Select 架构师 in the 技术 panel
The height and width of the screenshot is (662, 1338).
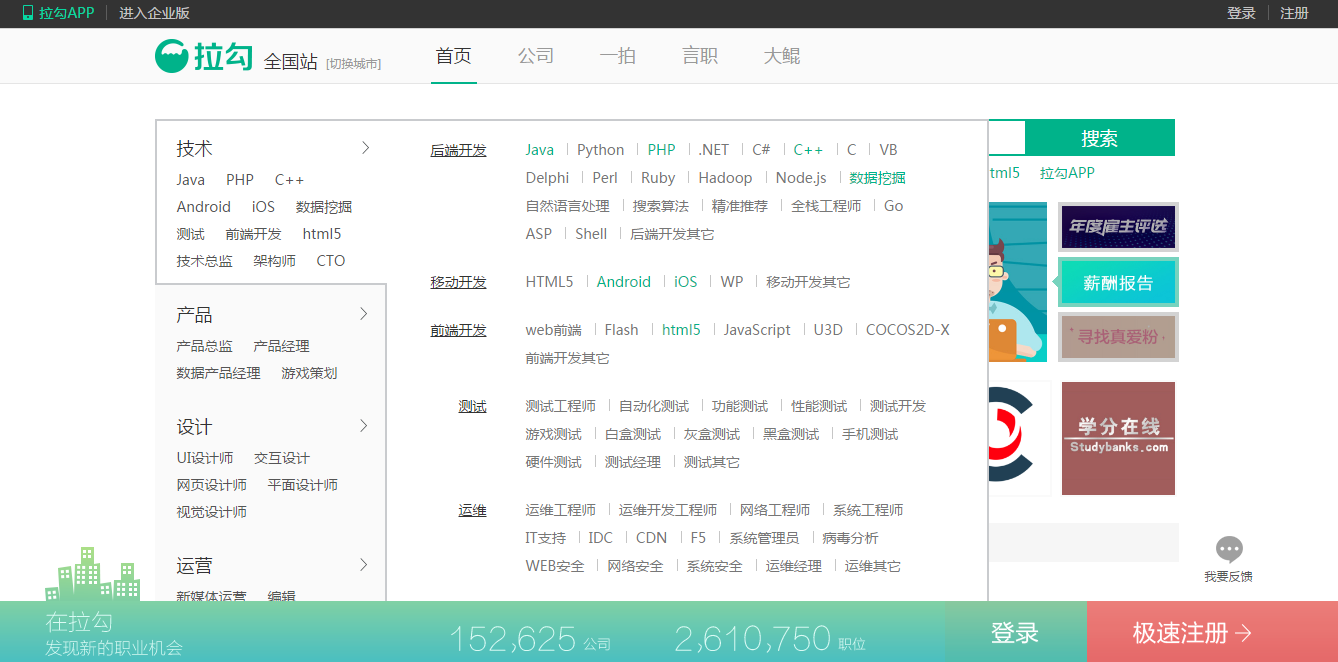(274, 261)
